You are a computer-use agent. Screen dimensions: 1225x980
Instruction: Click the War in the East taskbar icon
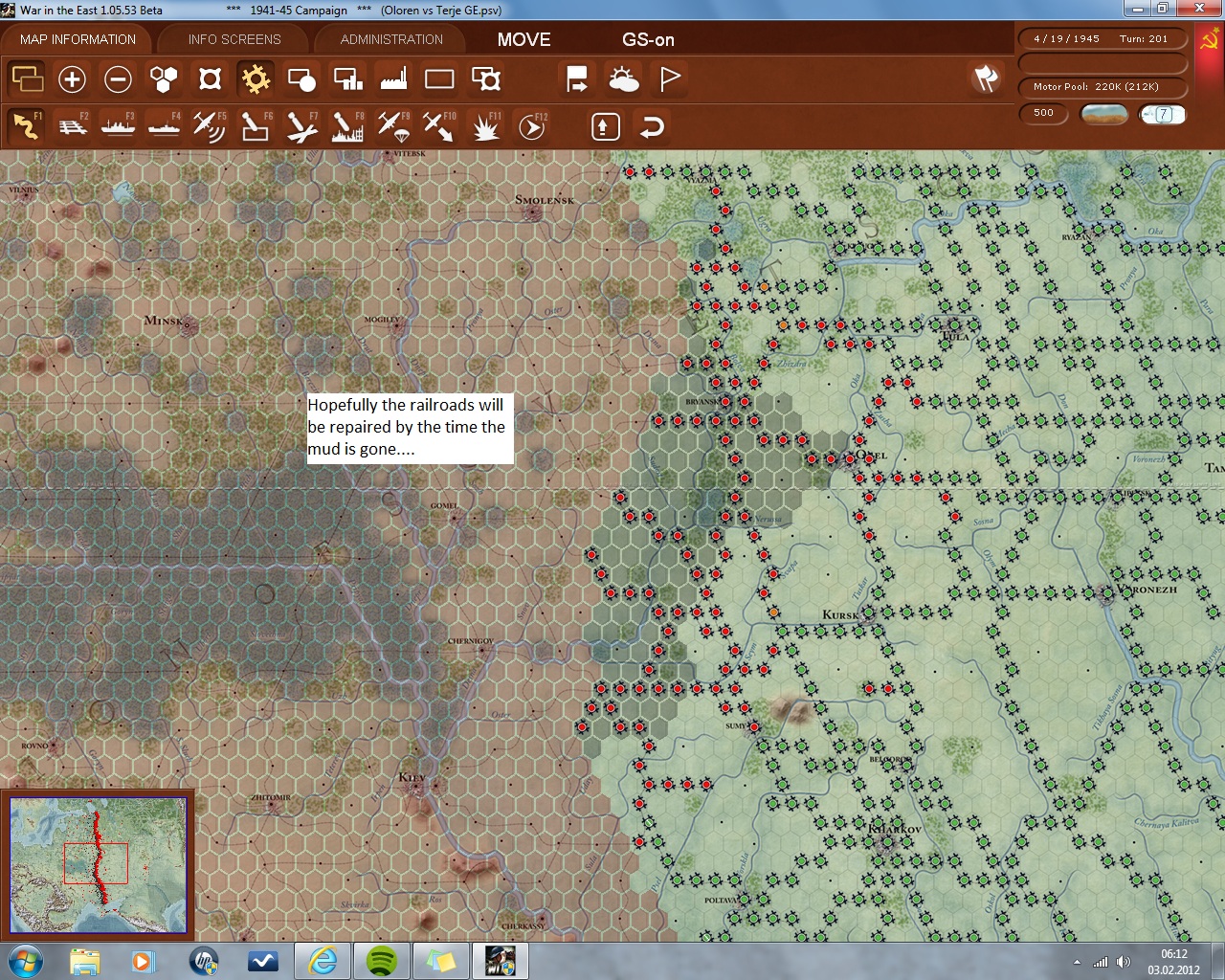click(501, 961)
